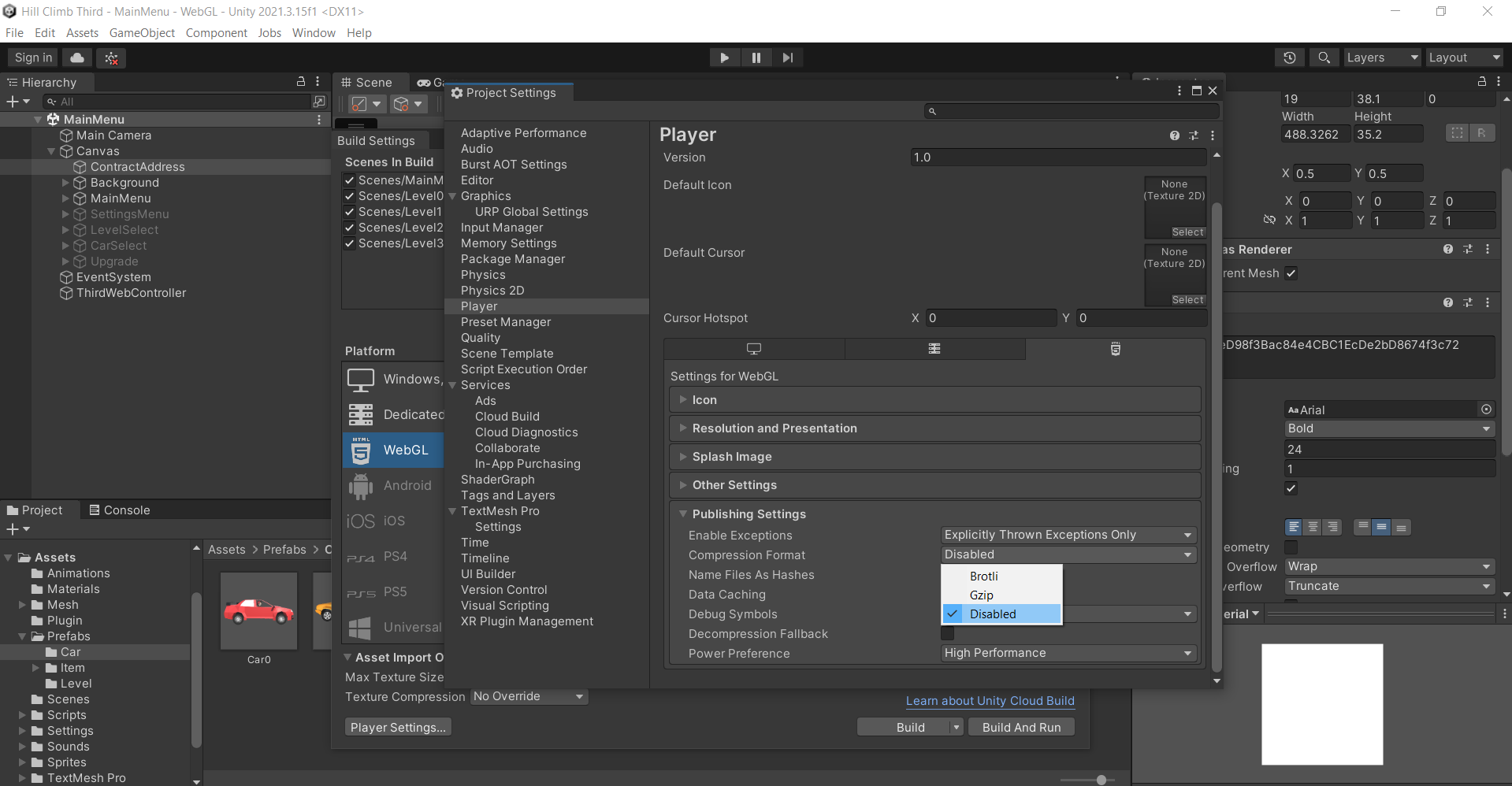1512x786 pixels.
Task: Click the global search magnifier icon
Action: click(x=1324, y=57)
